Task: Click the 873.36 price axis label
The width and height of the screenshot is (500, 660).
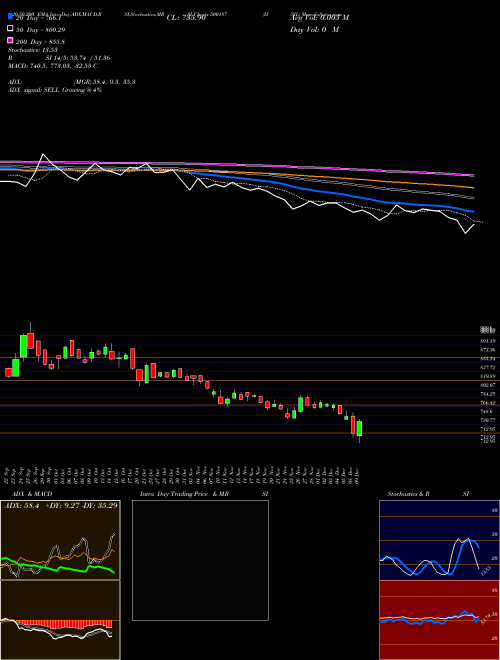Action: tap(488, 350)
